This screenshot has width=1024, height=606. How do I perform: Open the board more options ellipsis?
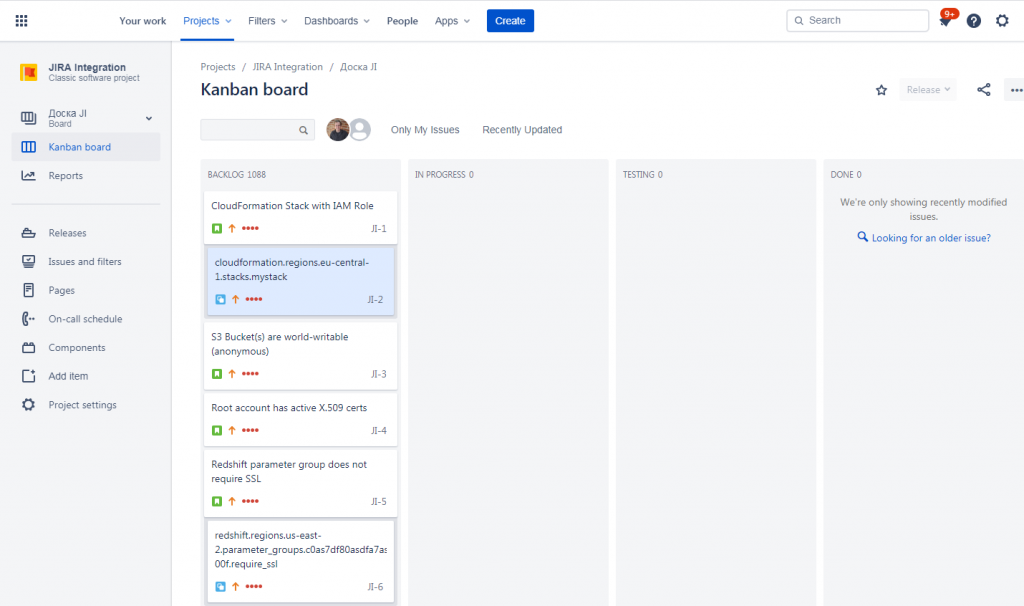(1016, 90)
